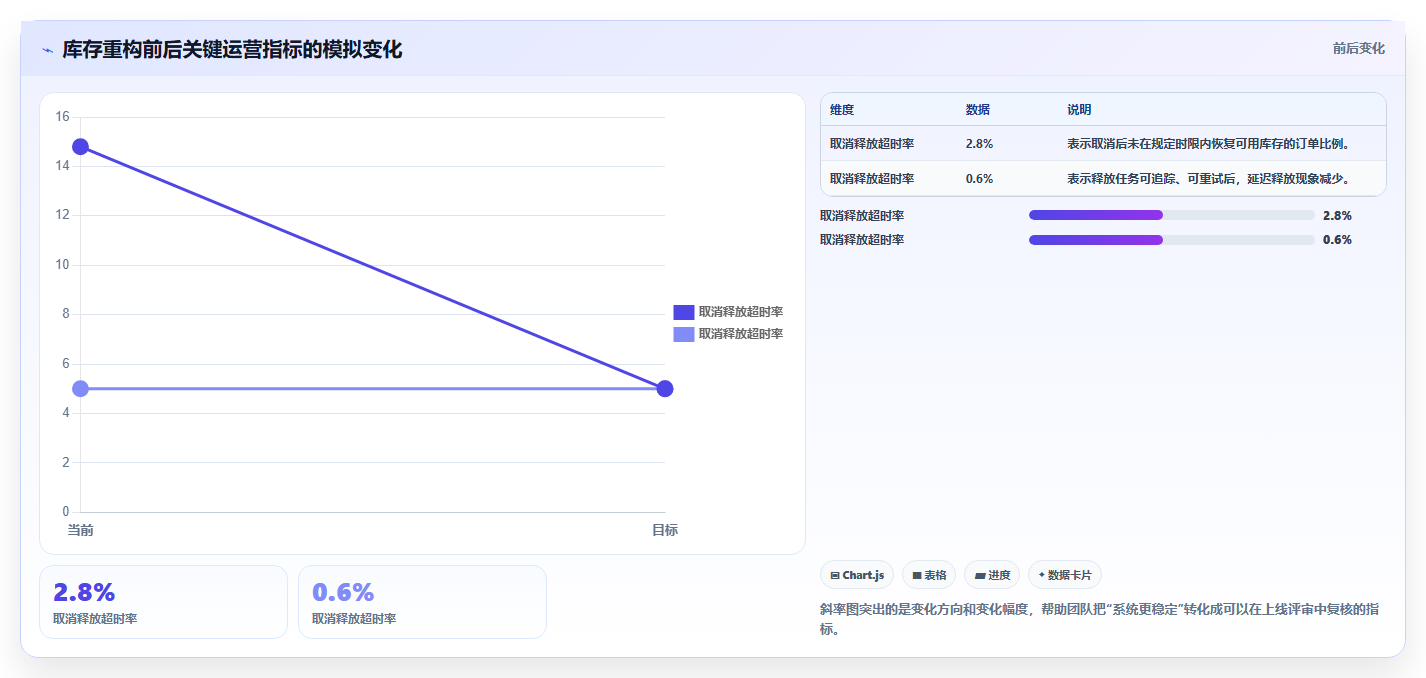Image resolution: width=1426 pixels, height=678 pixels.
Task: Click the progress bar labeled 2.8%
Action: pos(1171,215)
